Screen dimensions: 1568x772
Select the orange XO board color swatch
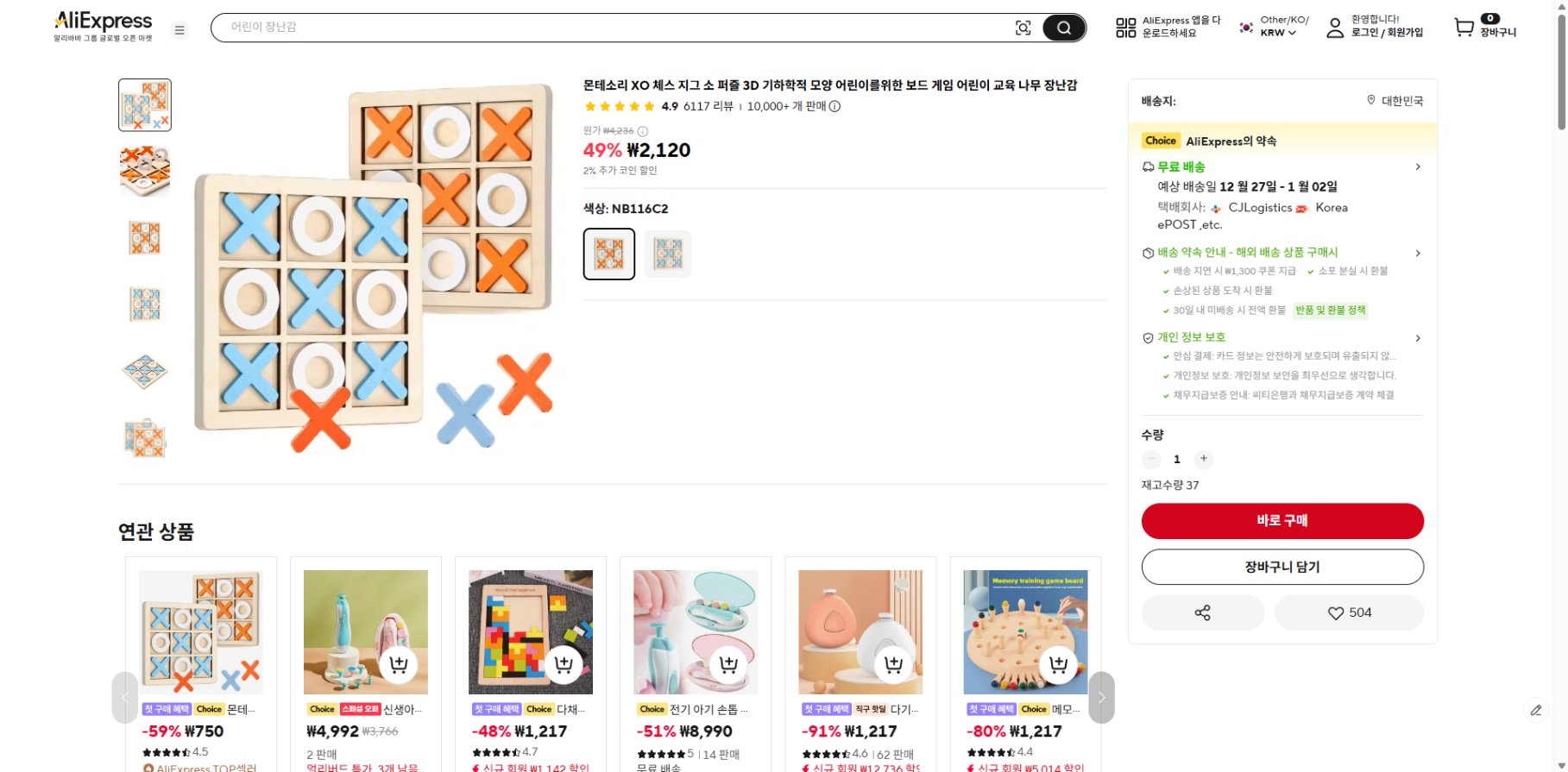coord(609,254)
